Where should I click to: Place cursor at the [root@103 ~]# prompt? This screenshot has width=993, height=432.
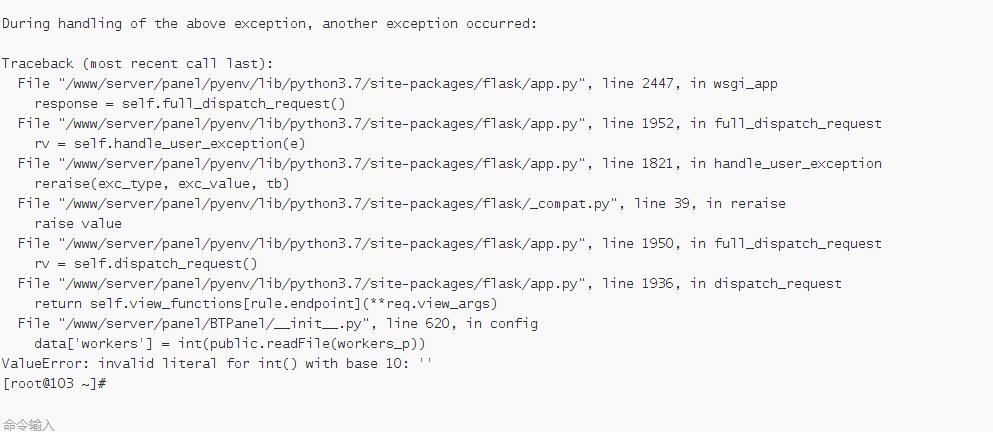tap(53, 384)
